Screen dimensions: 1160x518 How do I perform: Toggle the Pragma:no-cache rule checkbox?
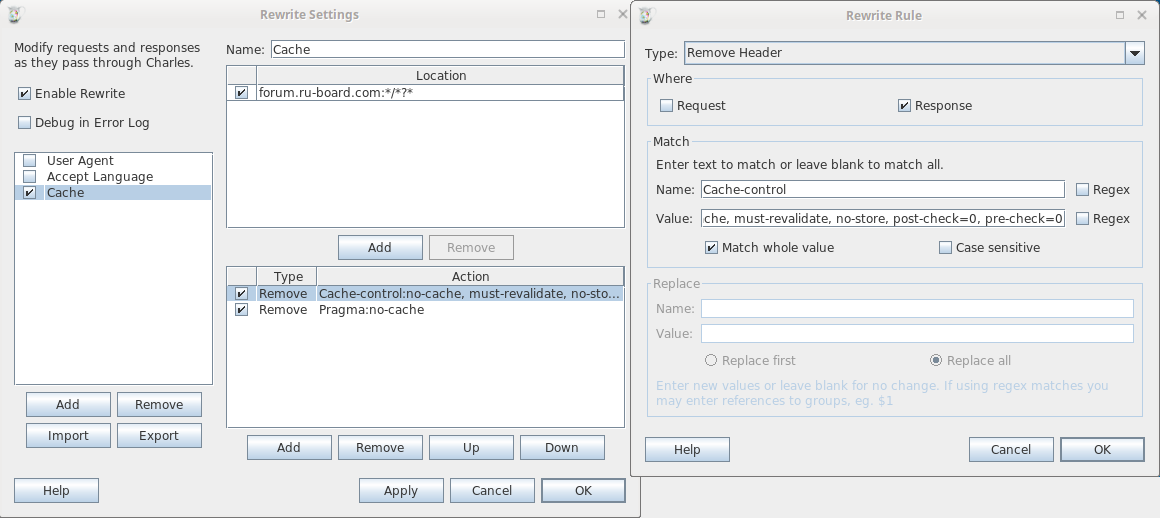click(241, 310)
